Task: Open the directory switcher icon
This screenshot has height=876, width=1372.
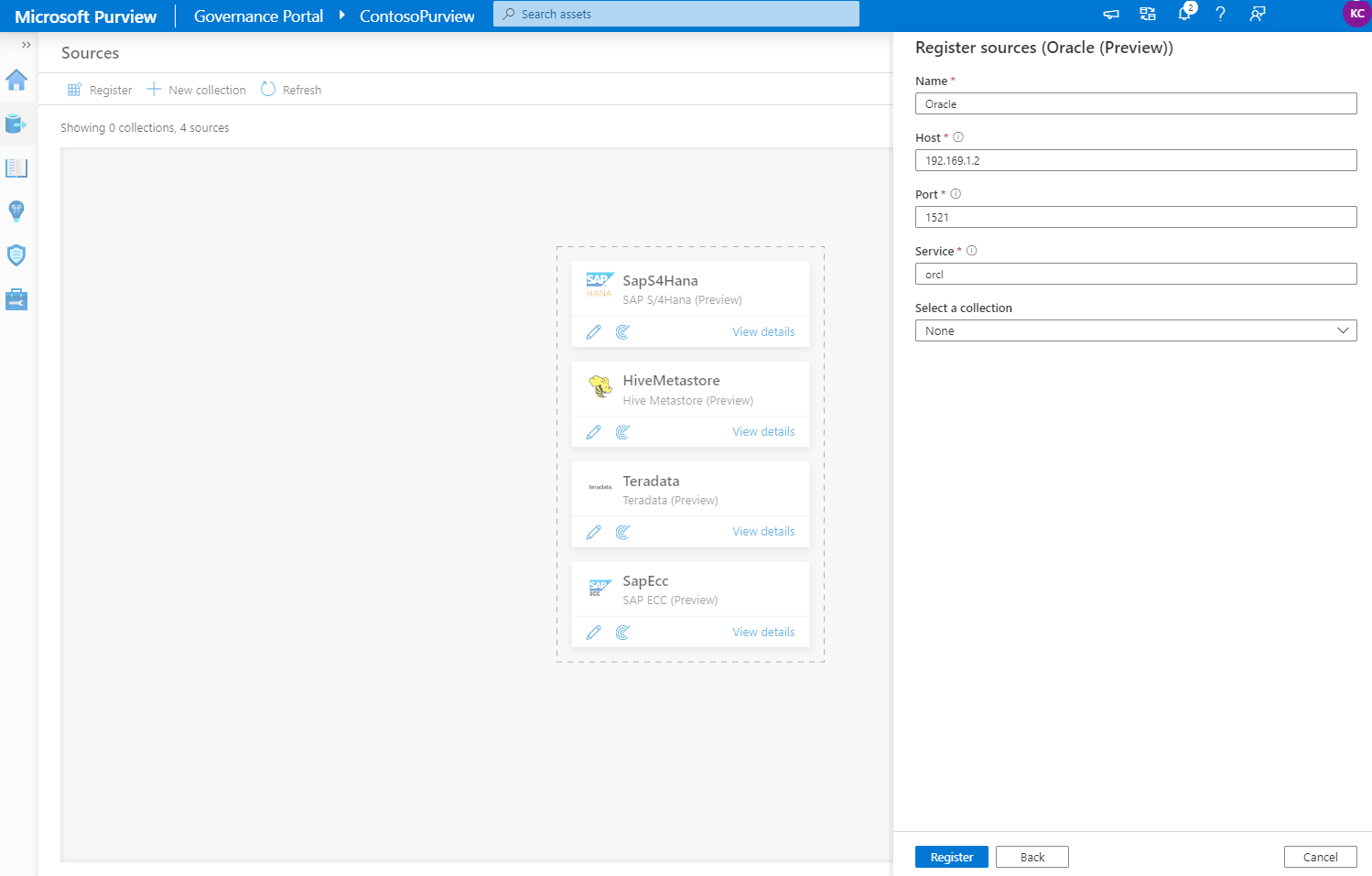Action: point(1148,14)
